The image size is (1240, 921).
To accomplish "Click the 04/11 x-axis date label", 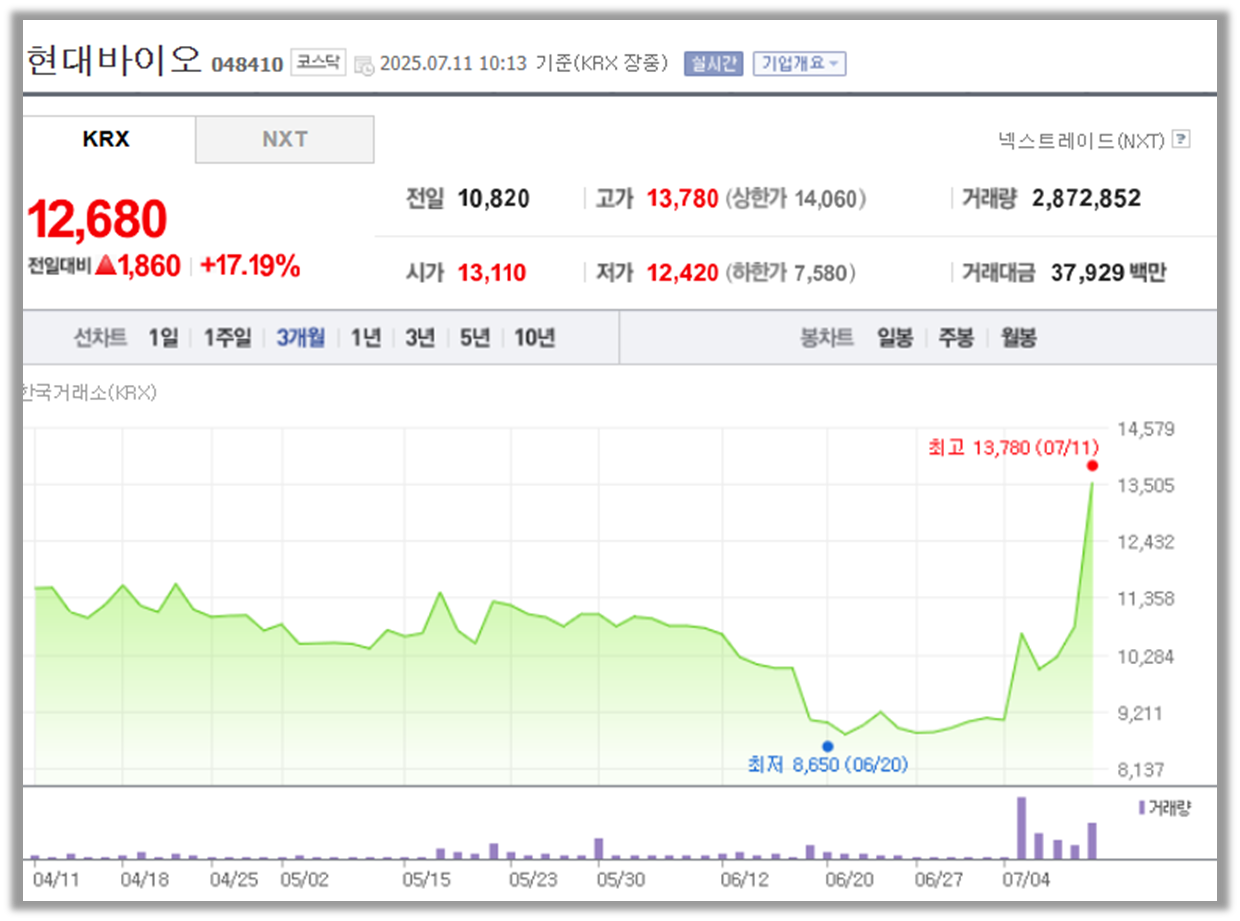I will [56, 880].
